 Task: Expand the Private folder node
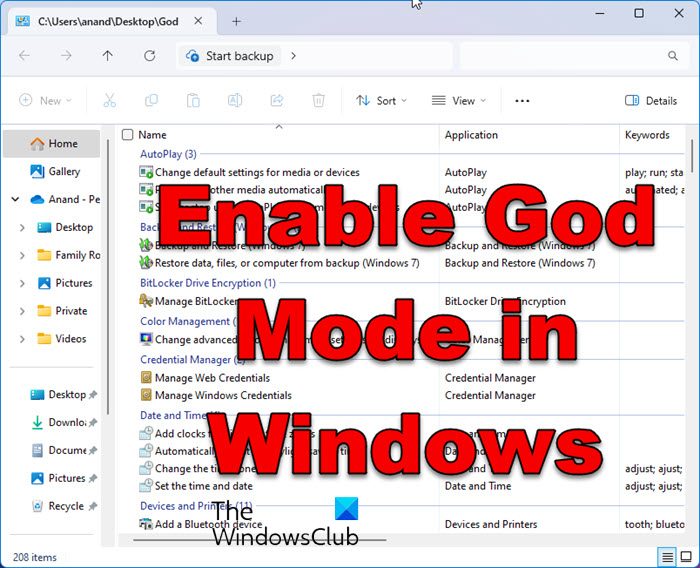(x=22, y=311)
